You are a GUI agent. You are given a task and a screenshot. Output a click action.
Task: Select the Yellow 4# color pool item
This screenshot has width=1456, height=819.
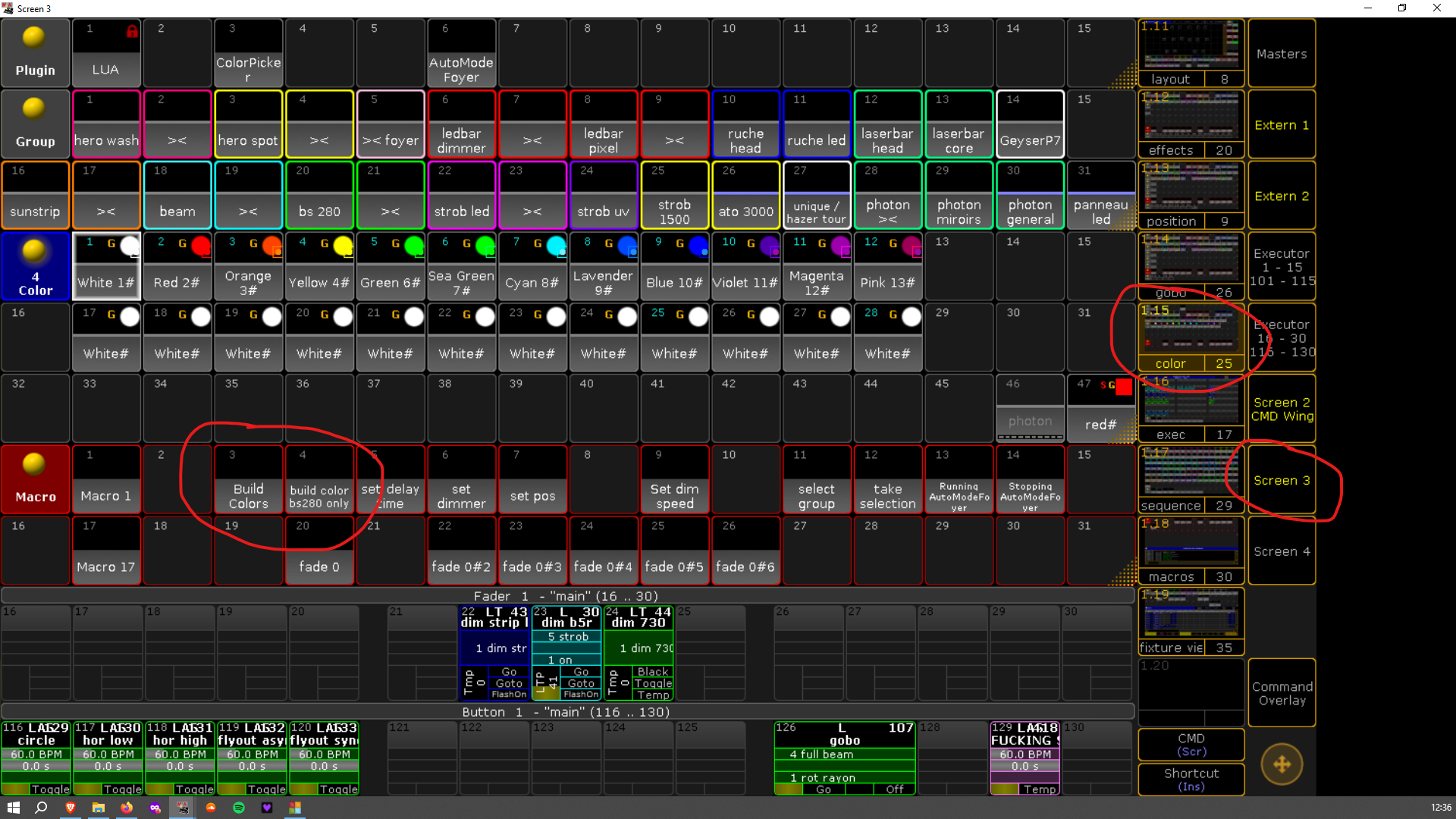pos(319,266)
